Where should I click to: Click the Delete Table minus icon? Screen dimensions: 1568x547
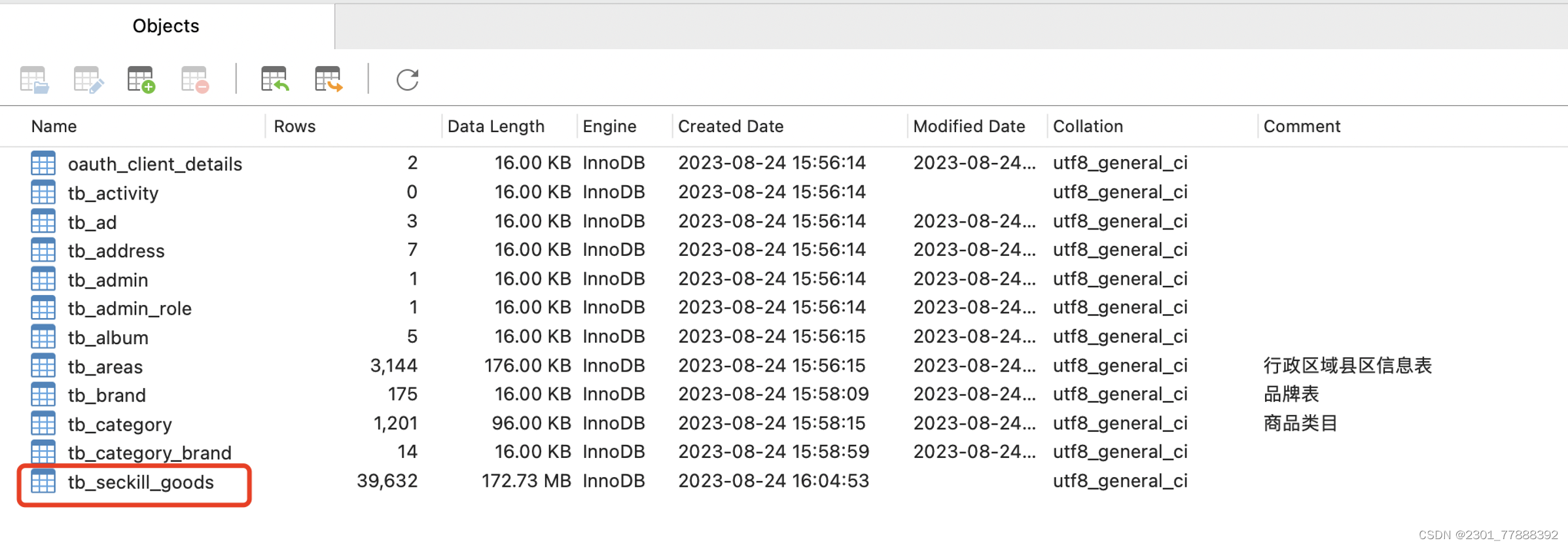(x=195, y=80)
